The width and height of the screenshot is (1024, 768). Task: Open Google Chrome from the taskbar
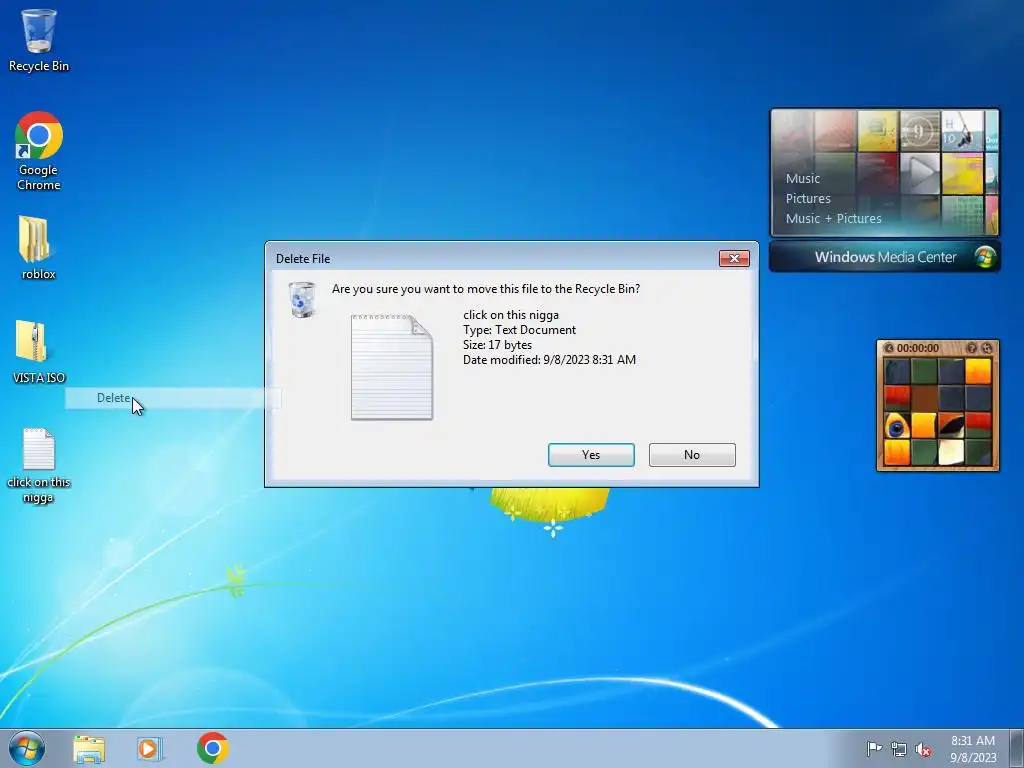(212, 748)
